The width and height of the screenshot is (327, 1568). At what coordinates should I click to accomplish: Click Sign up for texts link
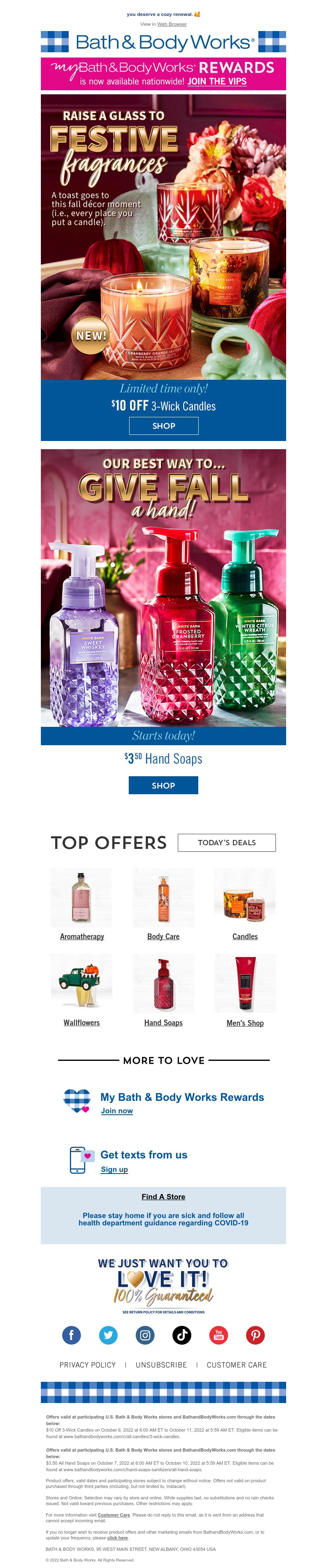pos(114,1169)
